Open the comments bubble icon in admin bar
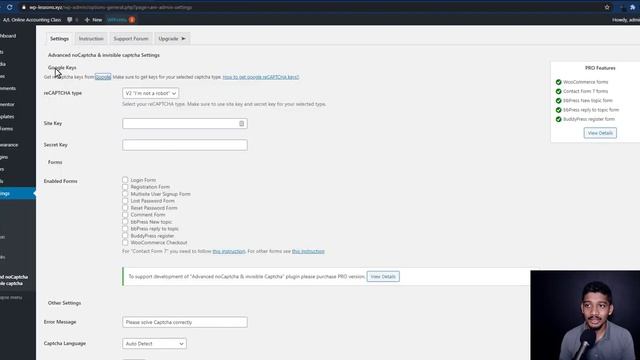The height and width of the screenshot is (360, 640). (x=70, y=20)
